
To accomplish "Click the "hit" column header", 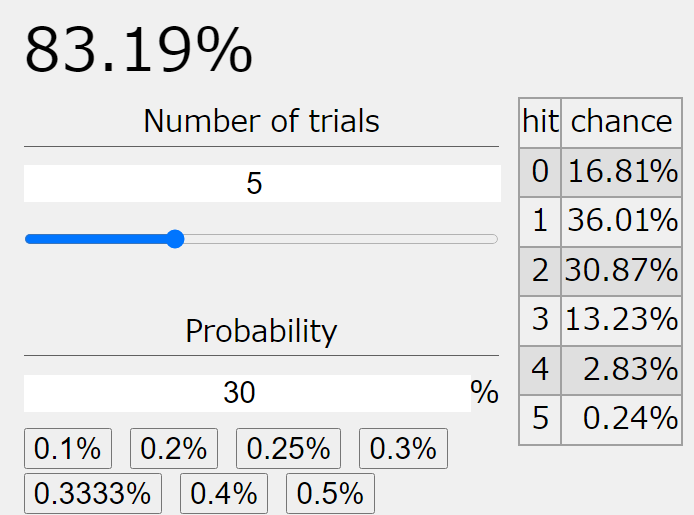I will (x=540, y=122).
